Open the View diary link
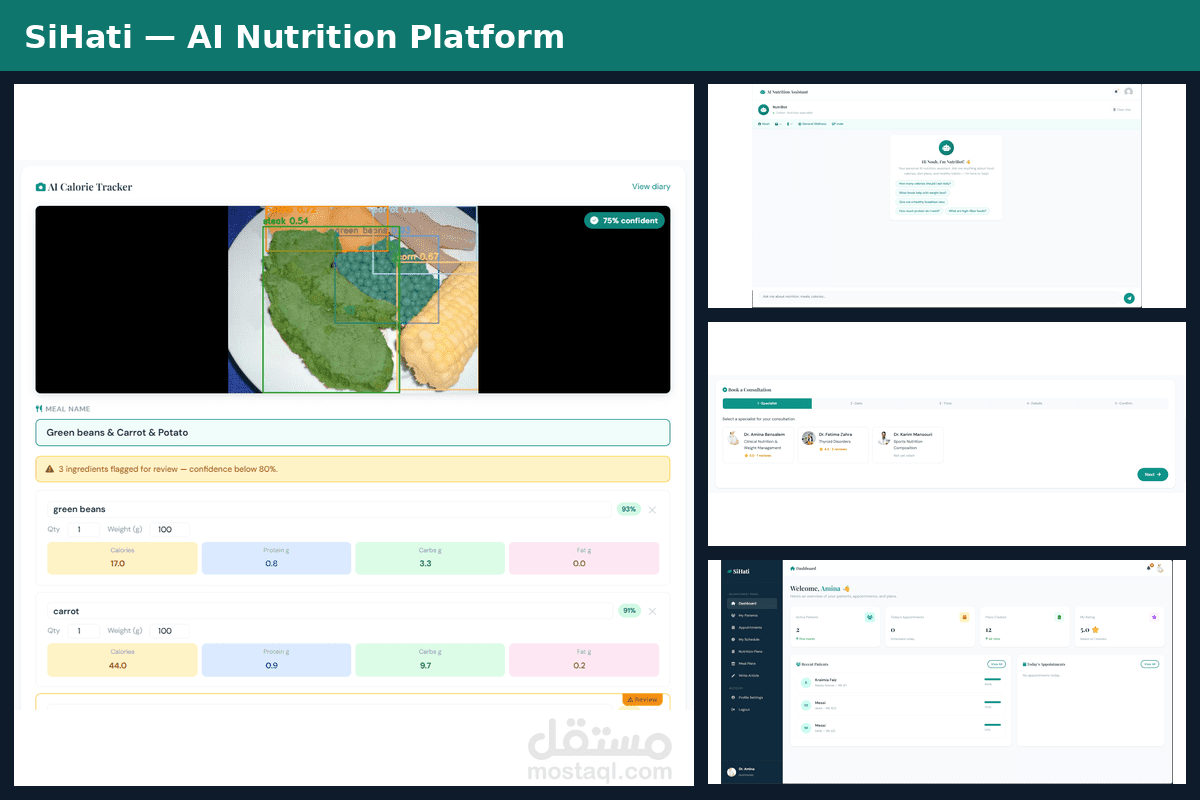Screen dimensions: 1200x800 coord(651,187)
